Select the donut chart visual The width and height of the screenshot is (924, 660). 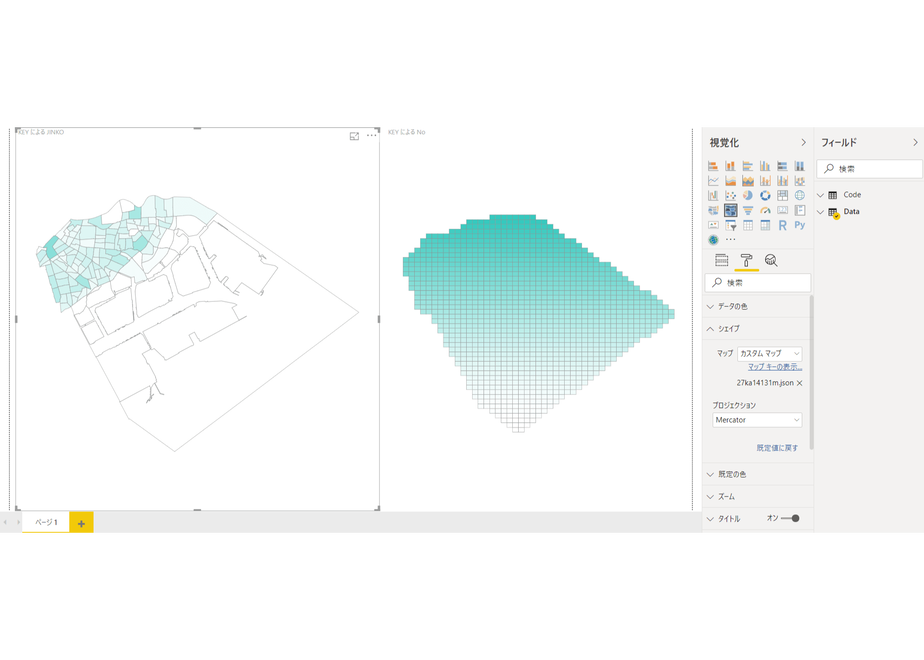tap(765, 195)
